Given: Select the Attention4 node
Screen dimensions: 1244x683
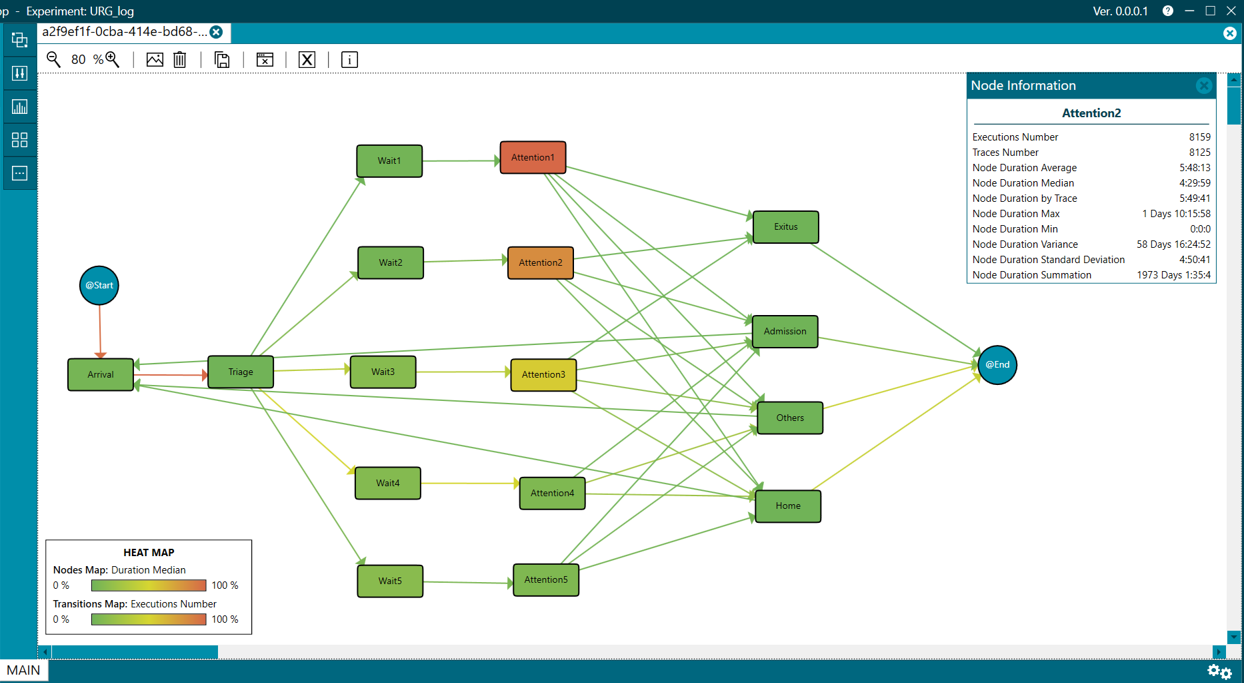Looking at the screenshot, I should [x=552, y=493].
